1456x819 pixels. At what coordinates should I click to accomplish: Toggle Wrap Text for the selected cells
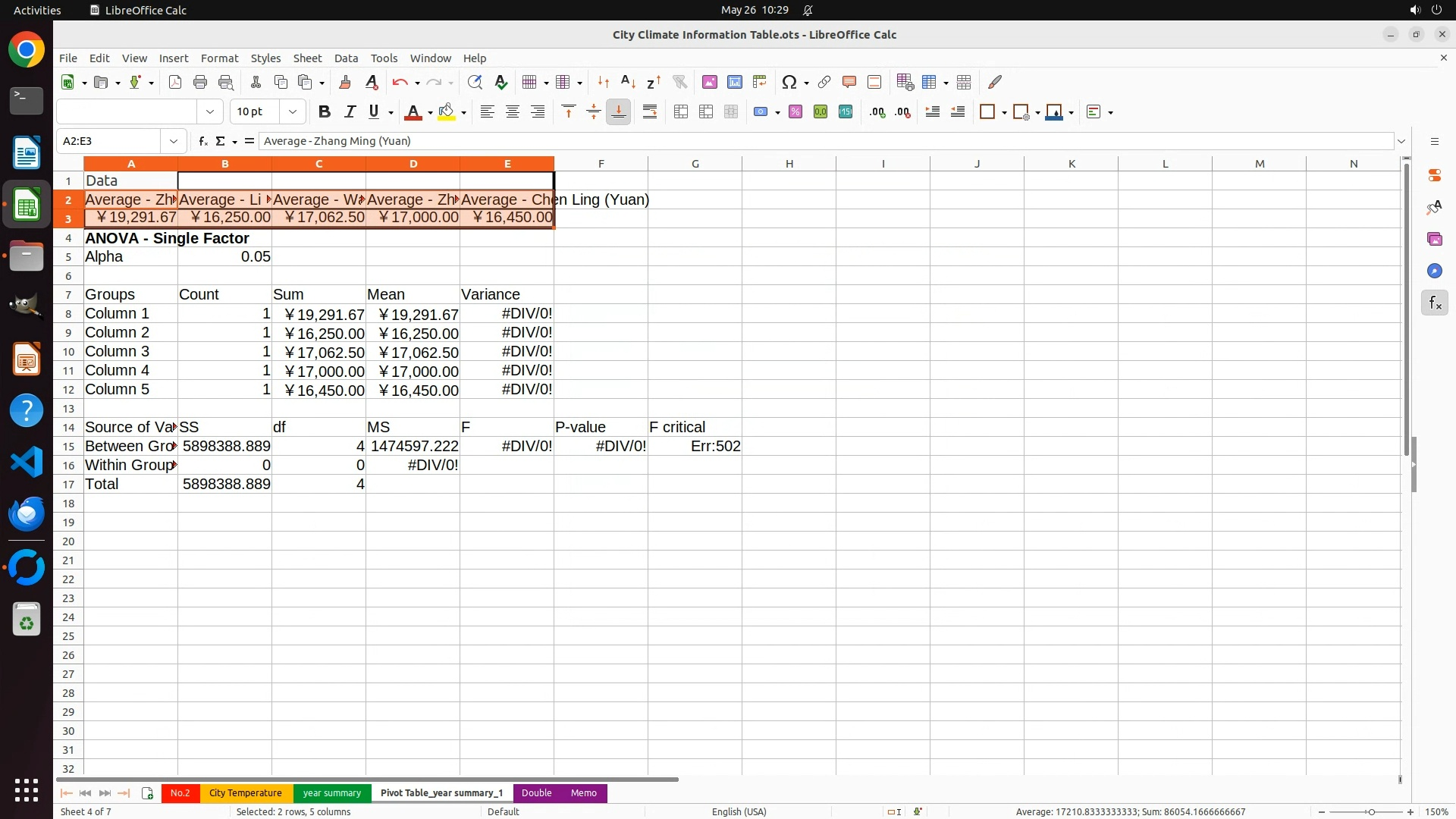point(650,112)
